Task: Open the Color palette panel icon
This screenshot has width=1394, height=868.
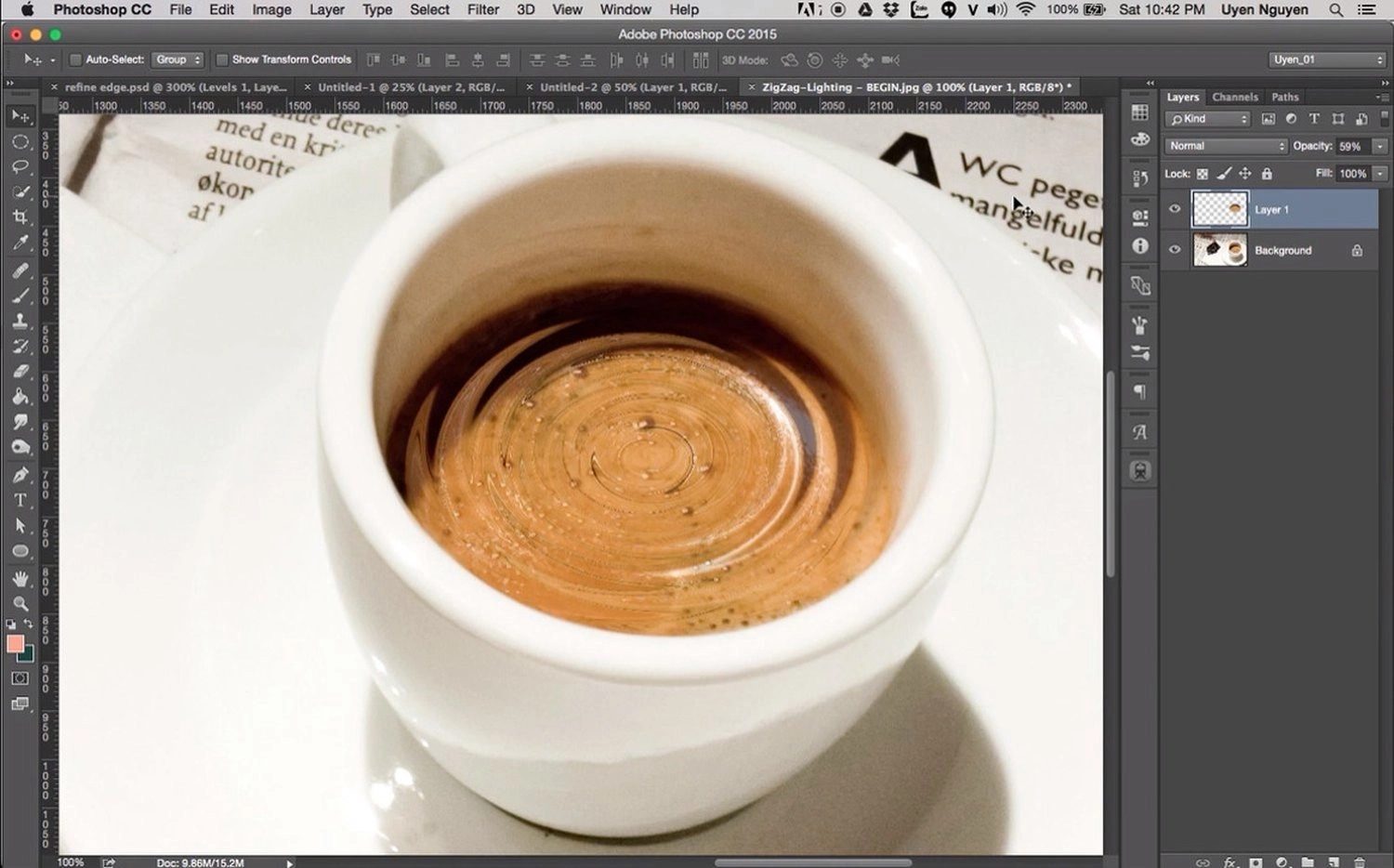Action: click(1139, 139)
